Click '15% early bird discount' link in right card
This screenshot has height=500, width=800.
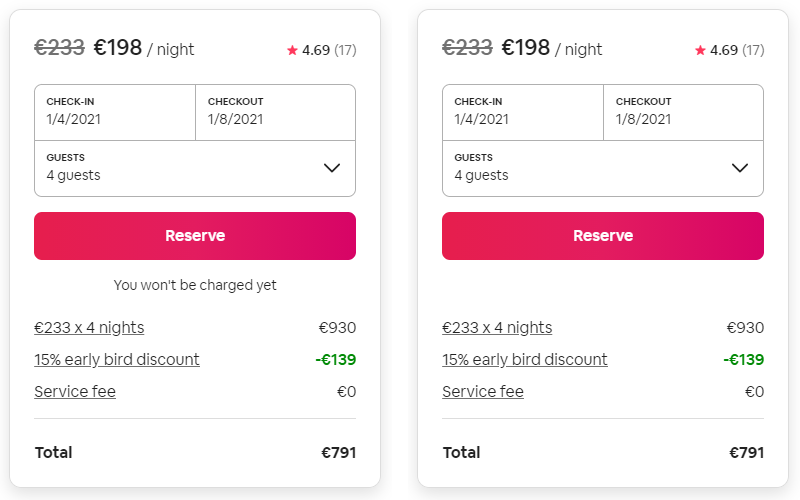pyautogui.click(x=525, y=359)
